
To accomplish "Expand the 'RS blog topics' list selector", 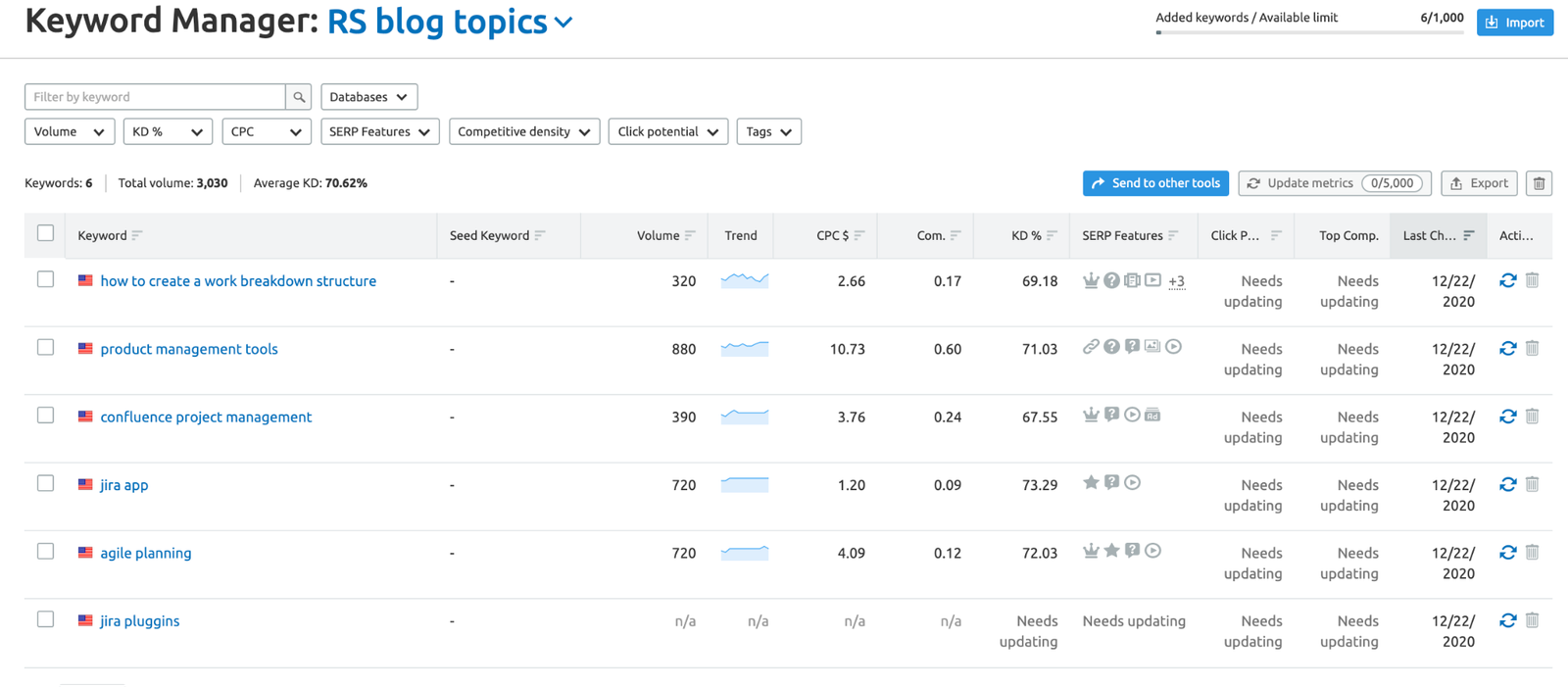I will [450, 22].
